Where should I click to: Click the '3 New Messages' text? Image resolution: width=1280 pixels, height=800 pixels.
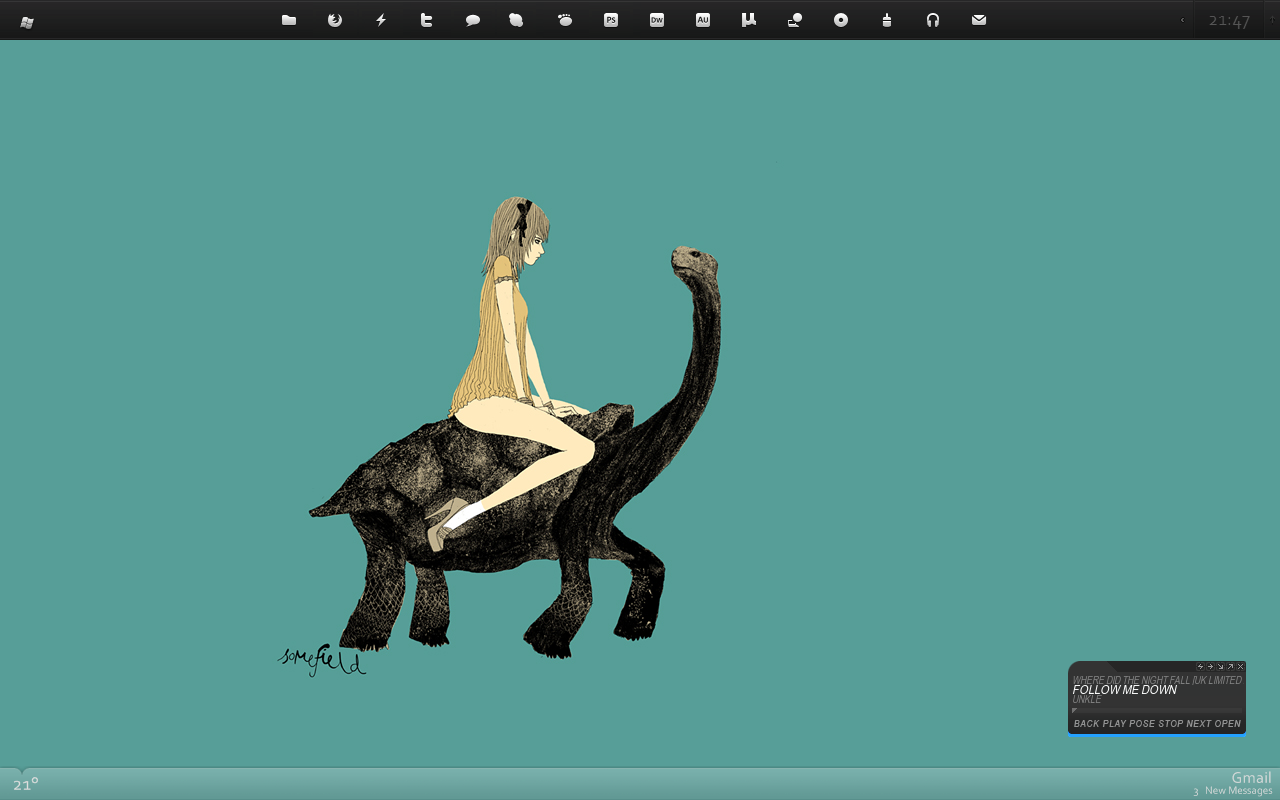point(1233,791)
